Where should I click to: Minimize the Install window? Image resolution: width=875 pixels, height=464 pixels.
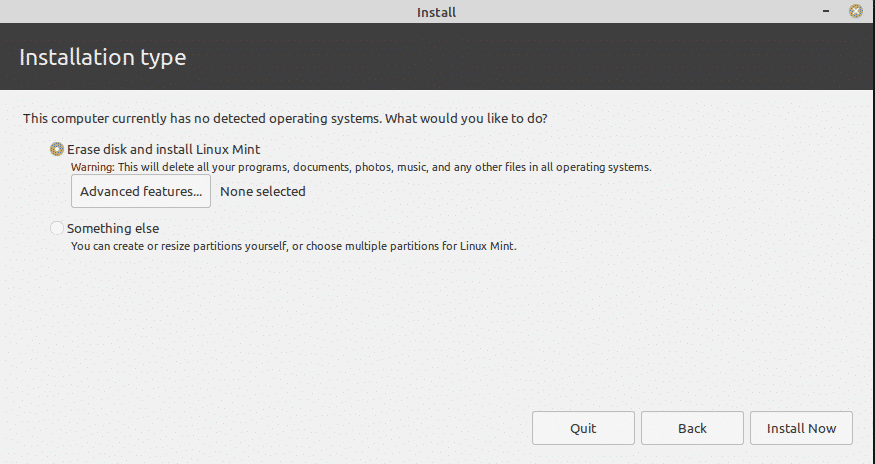click(x=826, y=12)
